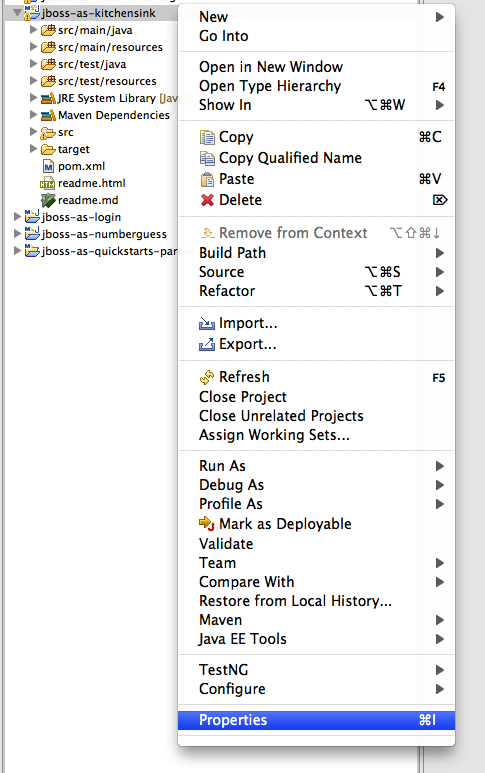Expand the jboss-as-quickstarts-parent project
This screenshot has width=485, height=773.
(17, 250)
